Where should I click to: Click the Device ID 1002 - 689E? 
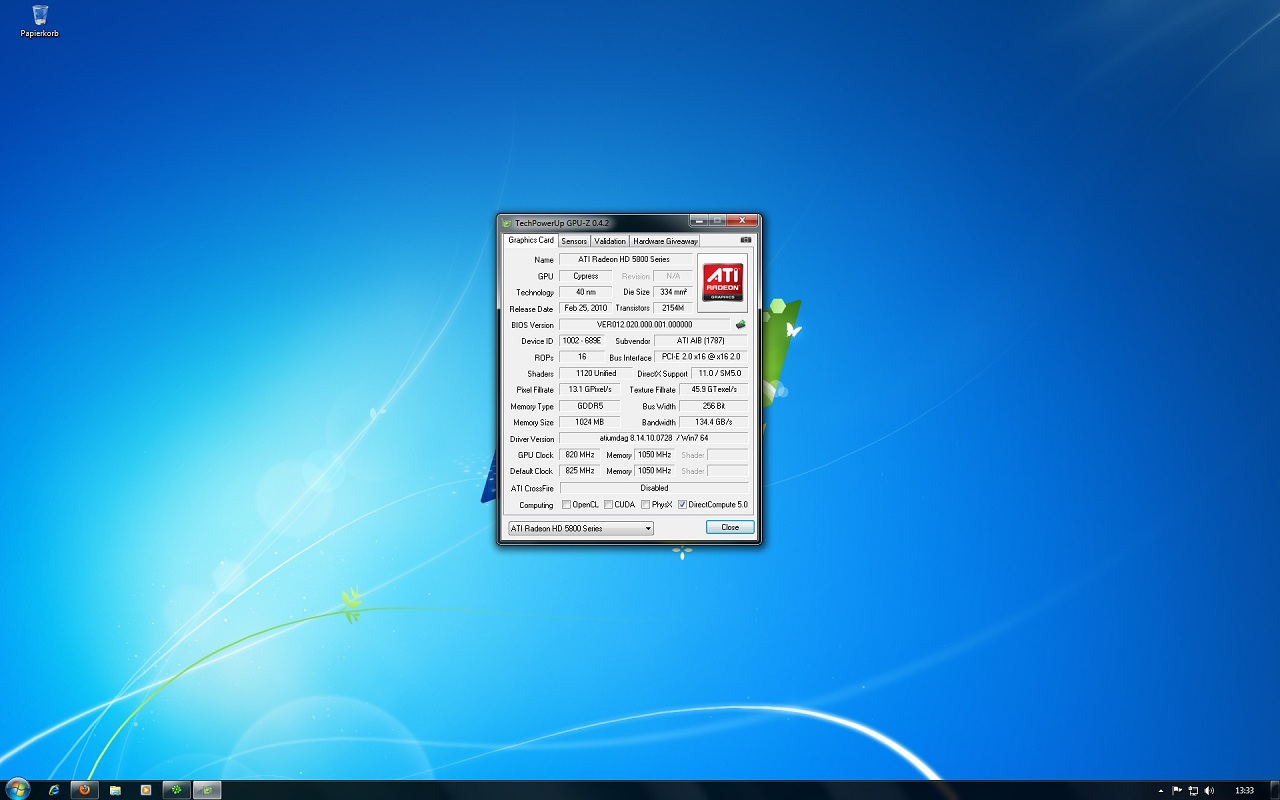pyautogui.click(x=582, y=341)
